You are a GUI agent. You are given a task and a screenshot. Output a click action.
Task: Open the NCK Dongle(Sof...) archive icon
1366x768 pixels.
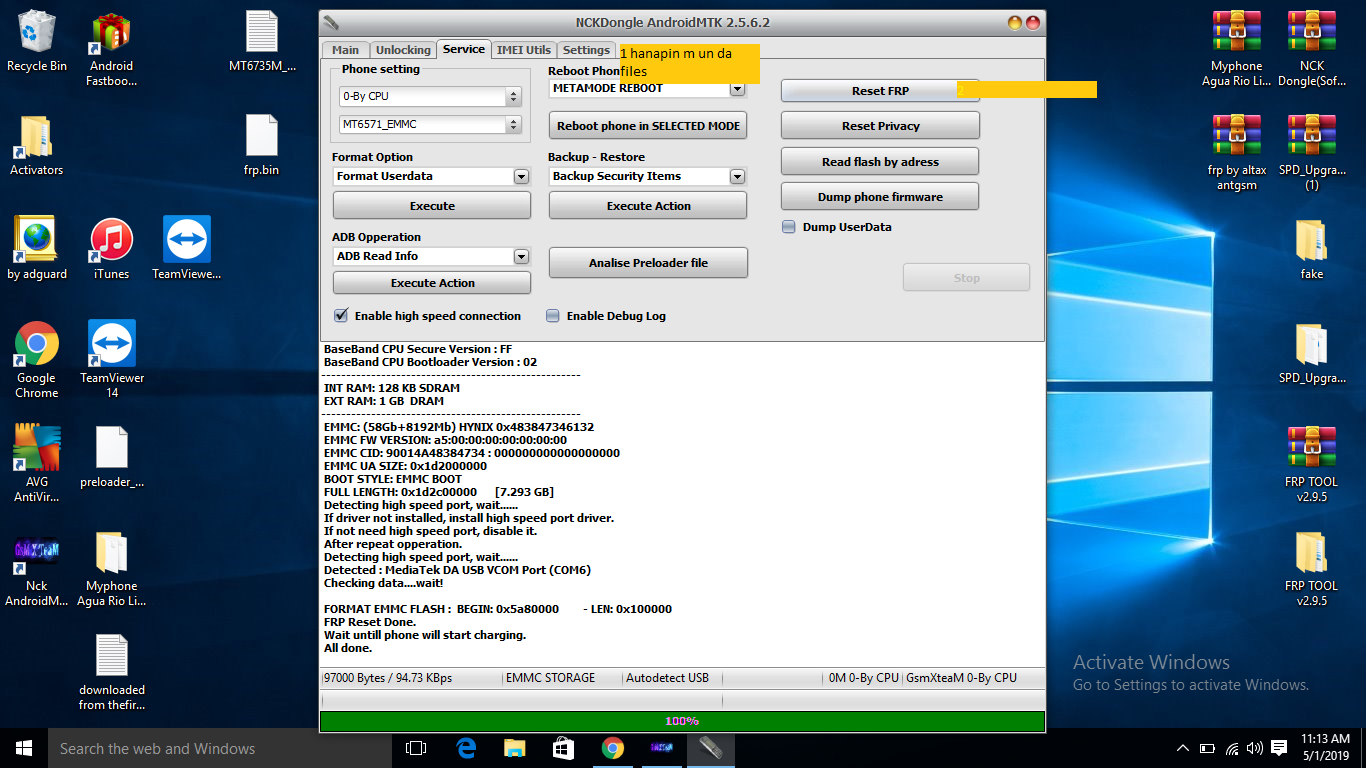(1311, 48)
